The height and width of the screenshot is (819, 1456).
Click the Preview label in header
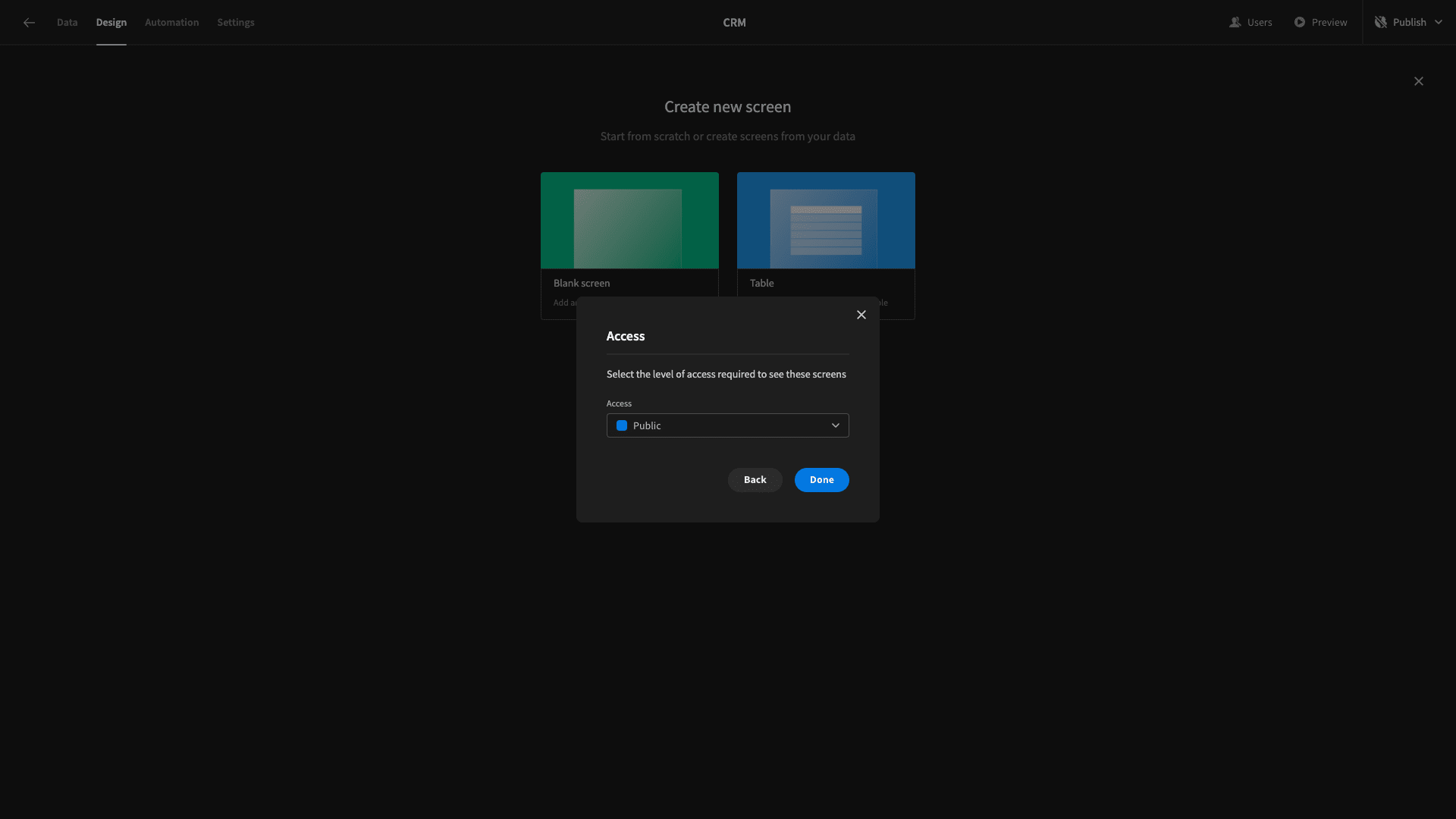click(x=1329, y=23)
